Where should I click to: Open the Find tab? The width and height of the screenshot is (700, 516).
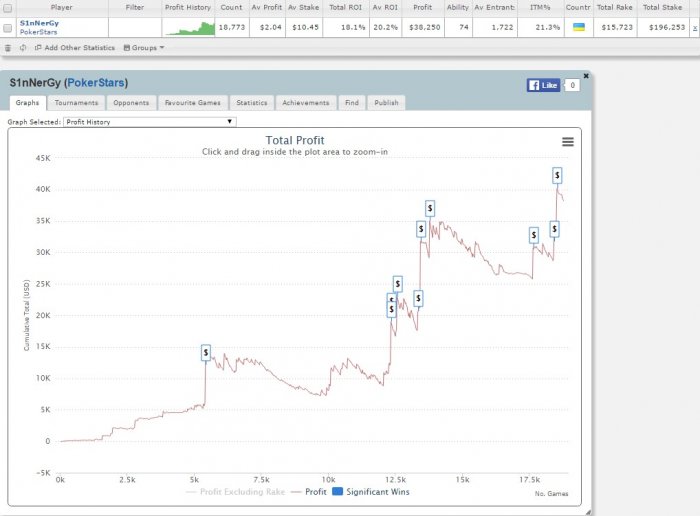[x=352, y=103]
